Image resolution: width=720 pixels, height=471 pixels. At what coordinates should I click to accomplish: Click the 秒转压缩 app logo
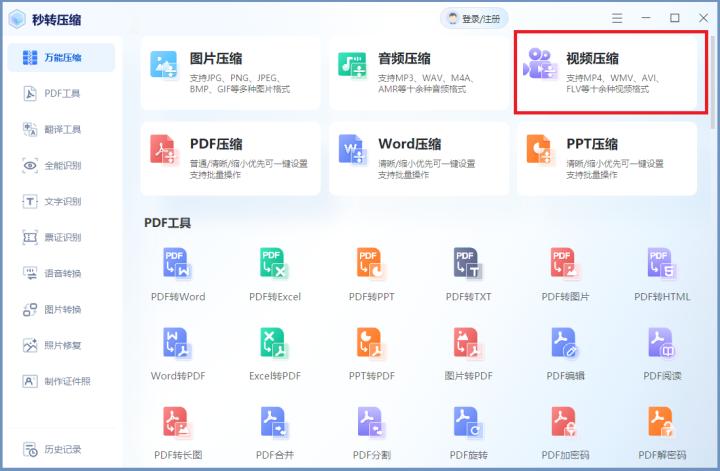17,19
